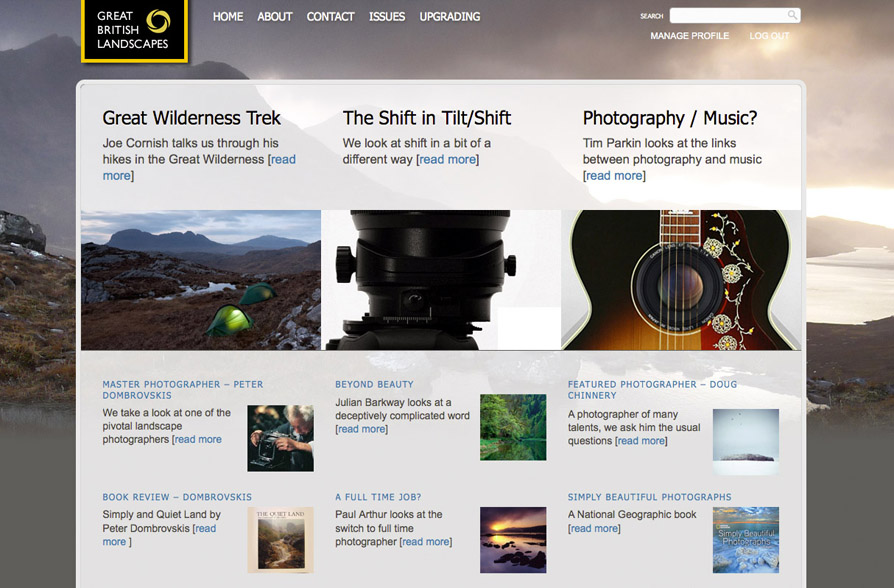
Task: Go to the ABOUT page
Action: tap(275, 17)
